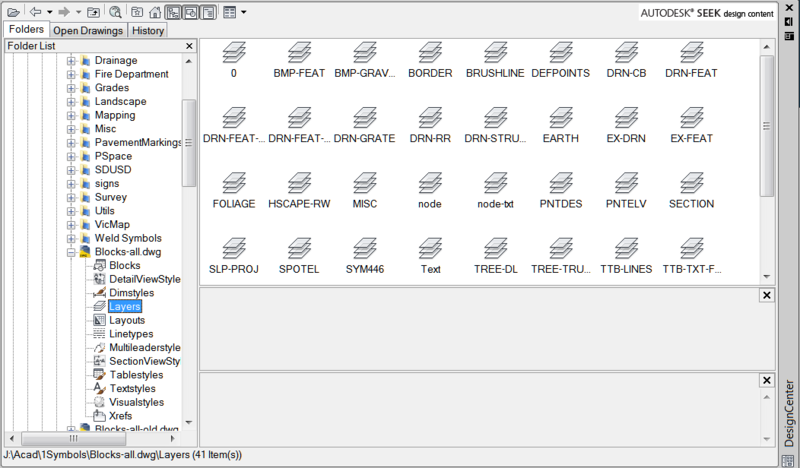
Task: Open the Favorites folder icon
Action: point(137,12)
